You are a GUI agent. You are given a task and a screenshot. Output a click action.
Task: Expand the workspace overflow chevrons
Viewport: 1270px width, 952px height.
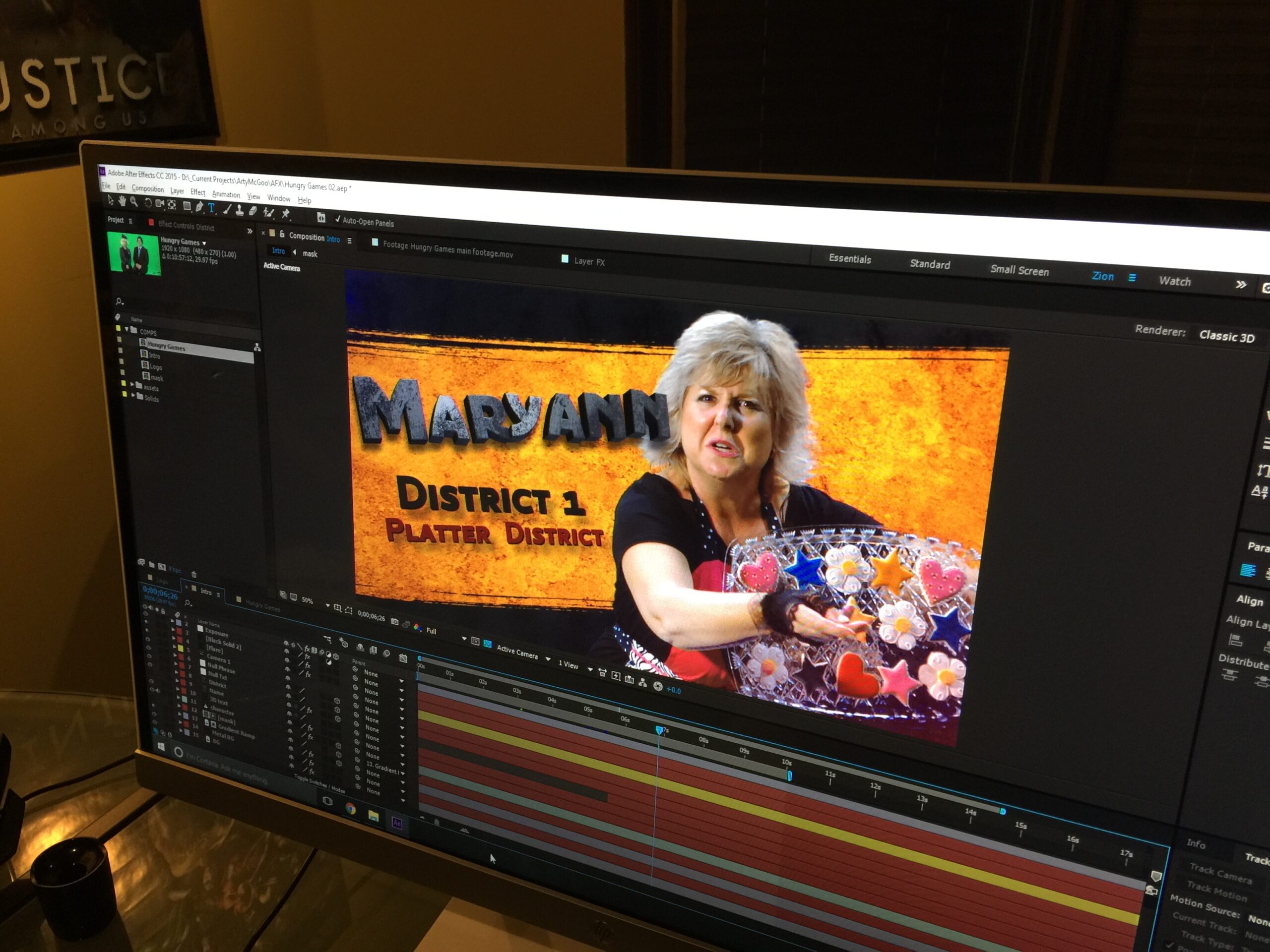coord(1241,285)
